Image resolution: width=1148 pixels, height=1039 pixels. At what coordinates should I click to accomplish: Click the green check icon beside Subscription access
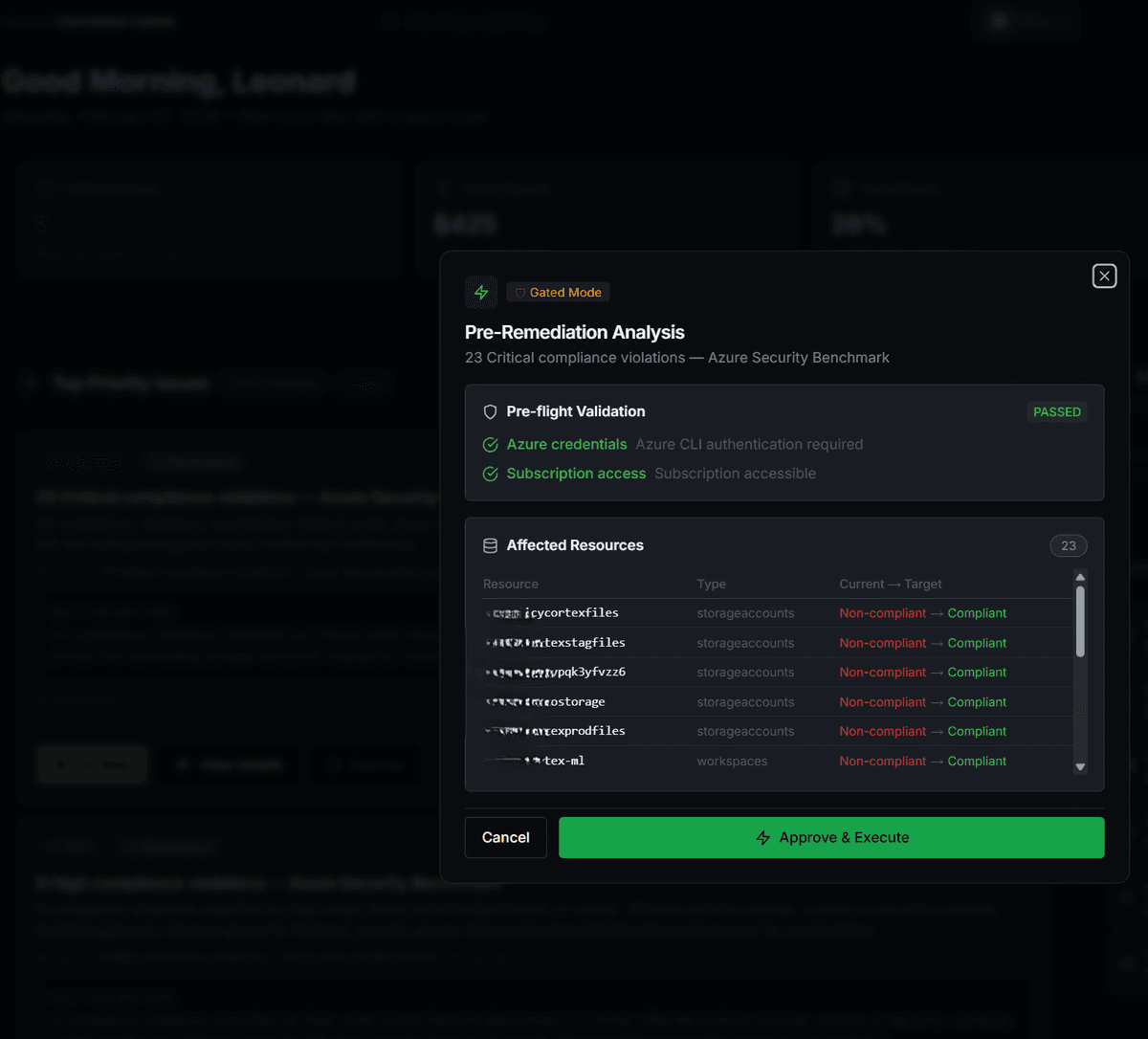(x=490, y=474)
